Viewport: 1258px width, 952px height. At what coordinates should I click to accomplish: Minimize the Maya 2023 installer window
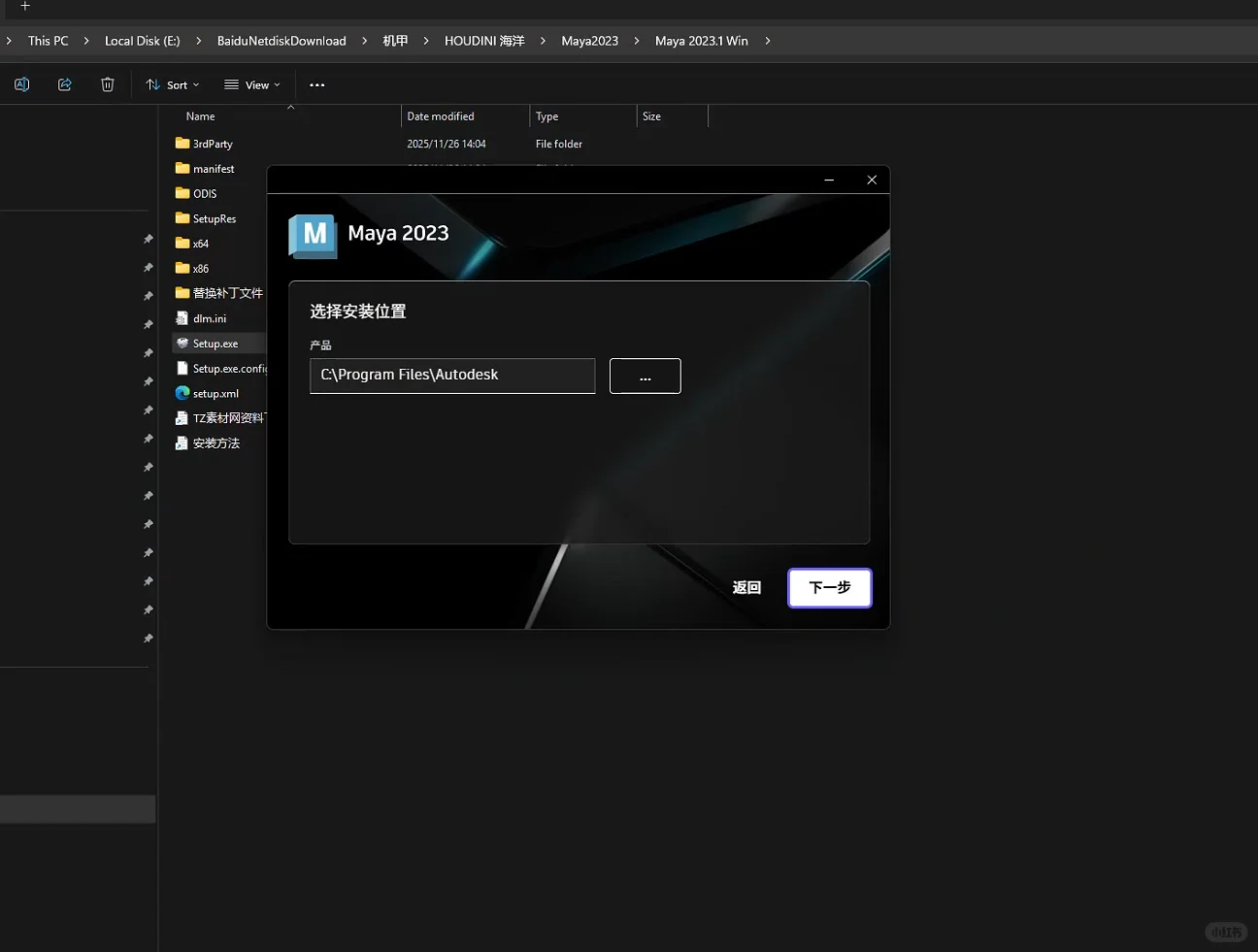point(829,180)
